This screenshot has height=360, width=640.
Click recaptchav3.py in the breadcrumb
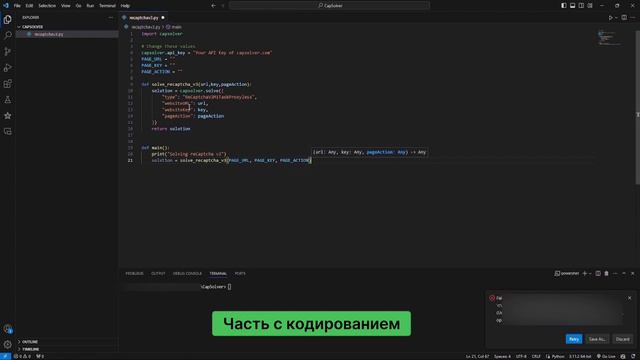click(146, 27)
